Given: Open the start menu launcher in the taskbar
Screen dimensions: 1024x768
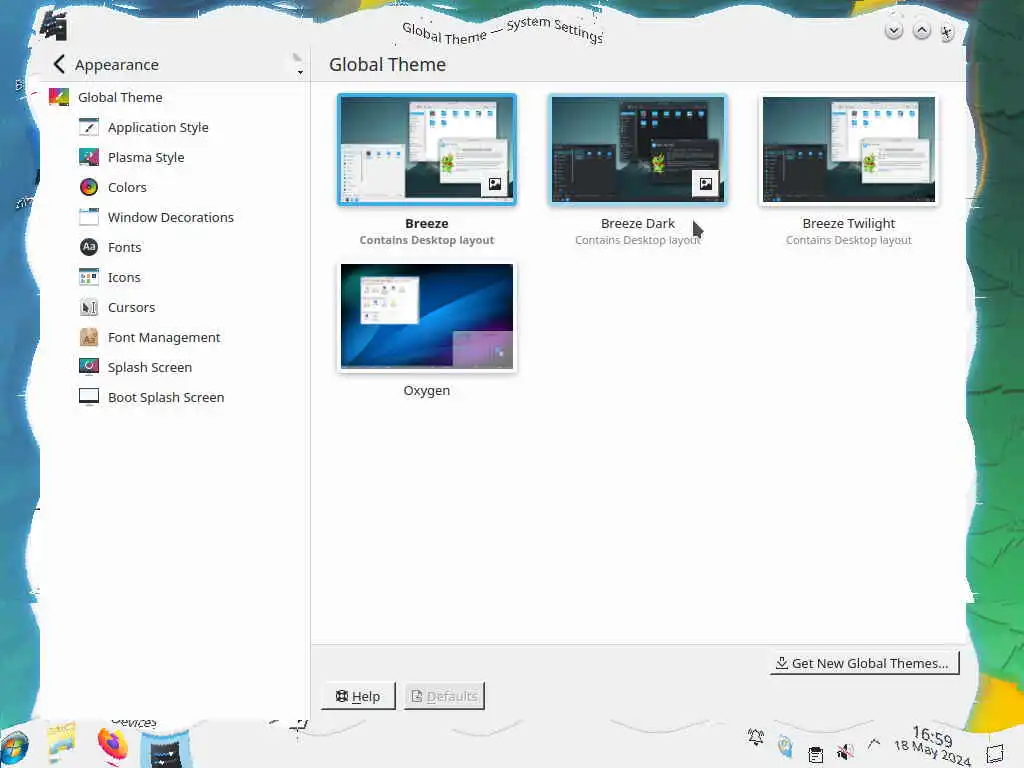Looking at the screenshot, I should coord(15,749).
